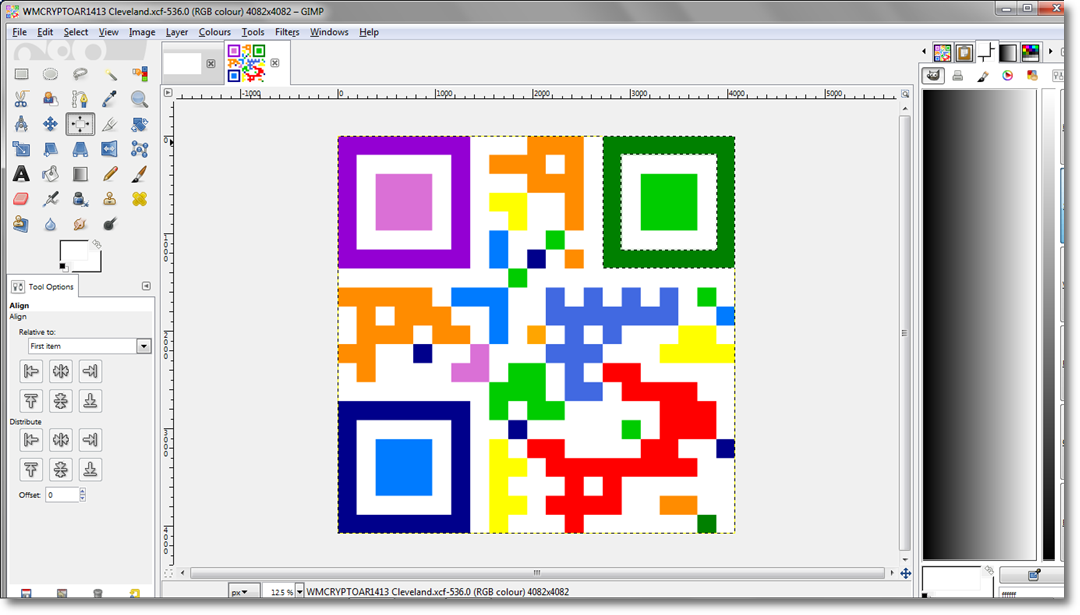Pick the Heal bandage tool
Screen dimensions: 1080x615
pos(140,199)
